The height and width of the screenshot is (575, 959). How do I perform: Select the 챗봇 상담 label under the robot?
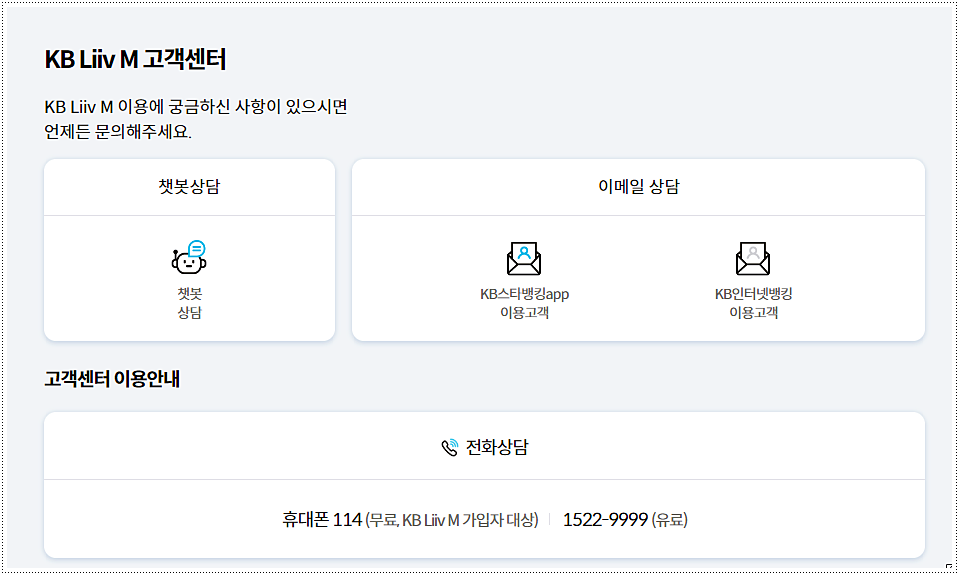(x=190, y=303)
